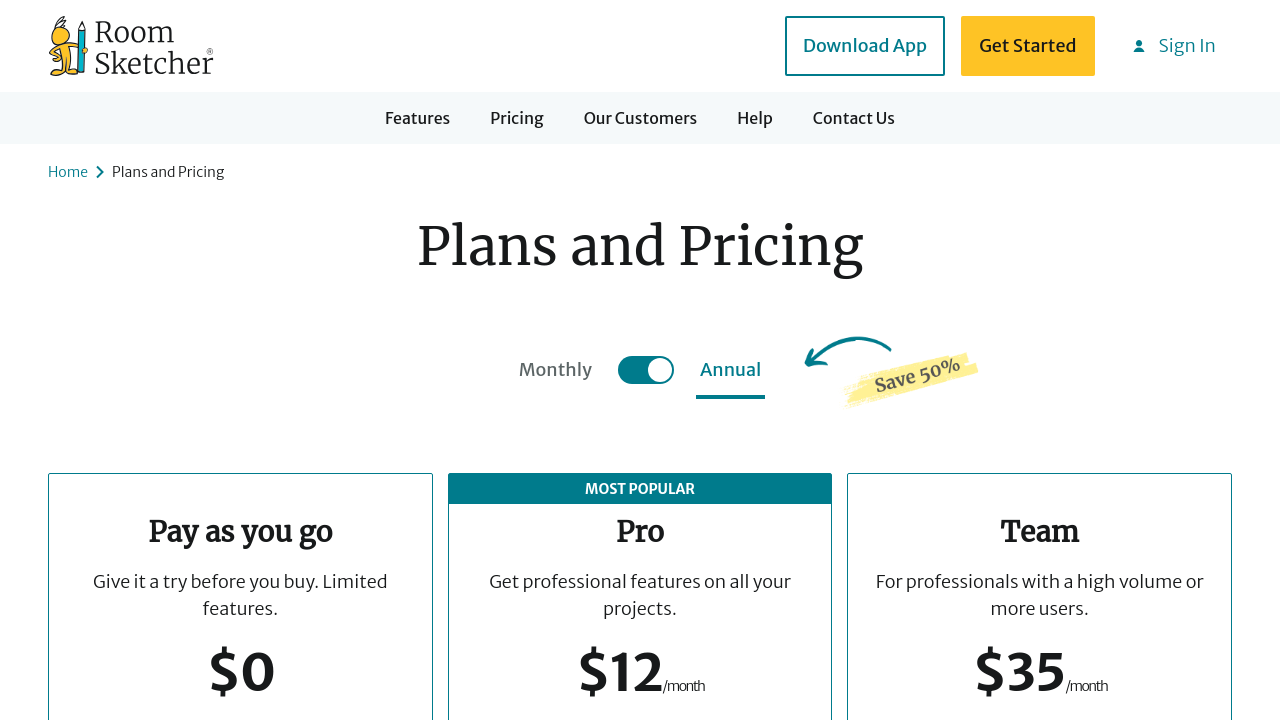Click the RoomSketcher logo
The width and height of the screenshot is (1280, 720).
131,46
